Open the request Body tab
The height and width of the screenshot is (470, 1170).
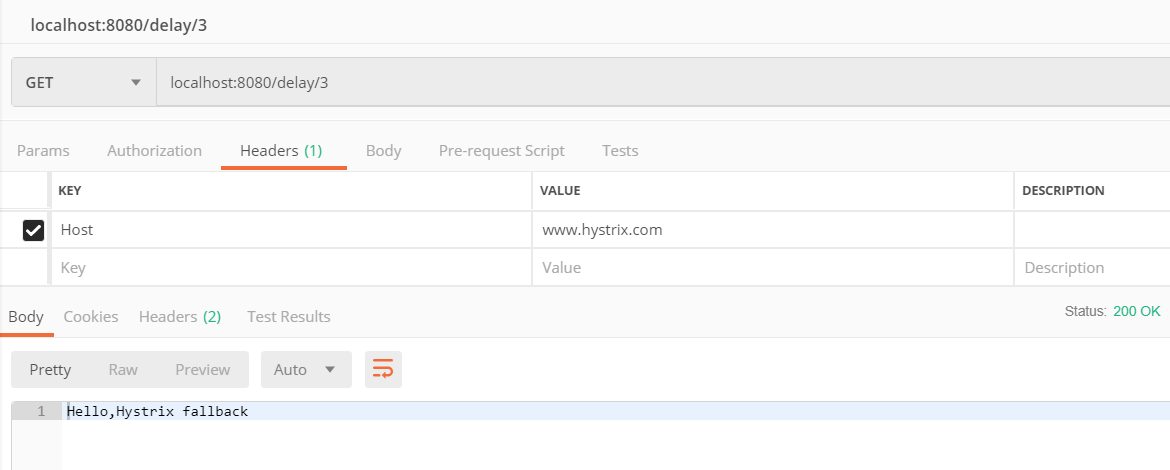pyautogui.click(x=383, y=151)
